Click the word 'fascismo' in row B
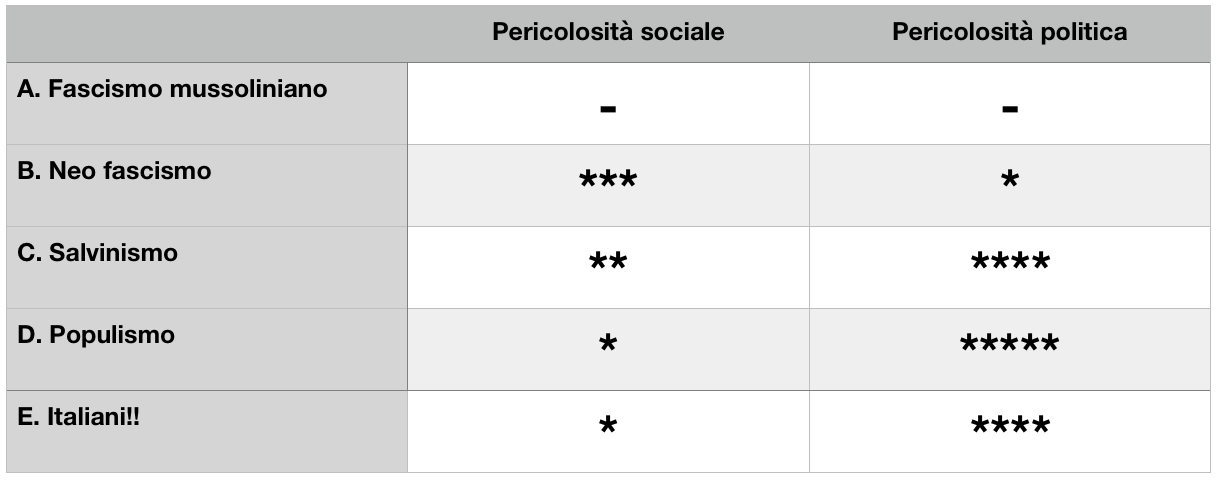Screen dimensions: 1216x480 coord(165,171)
